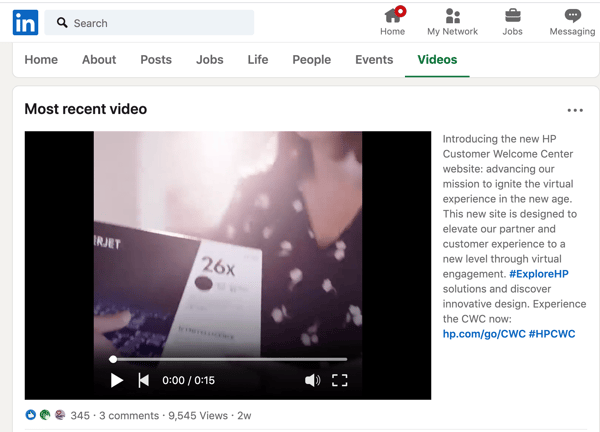The width and height of the screenshot is (600, 432).
Task: Click the video progress slider handle
Action: (x=113, y=359)
